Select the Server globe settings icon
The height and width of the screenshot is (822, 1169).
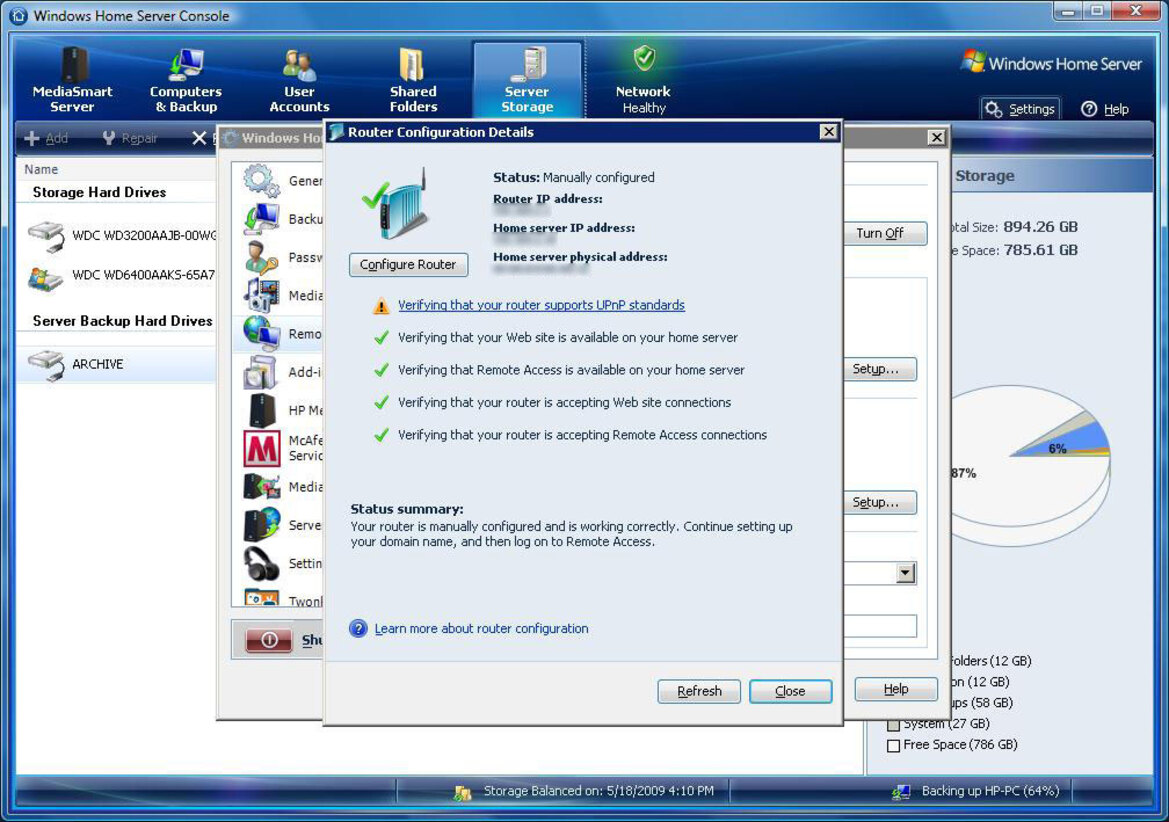[261, 525]
